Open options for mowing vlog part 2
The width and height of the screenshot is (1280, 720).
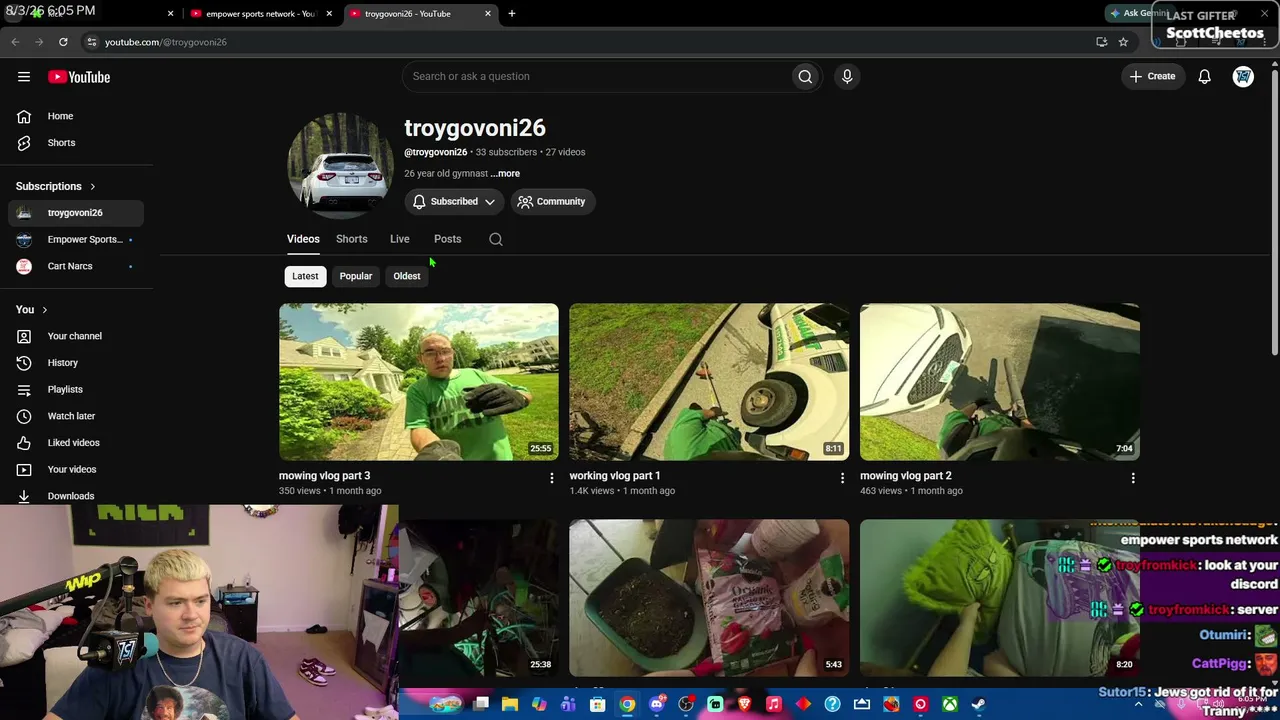point(1133,478)
